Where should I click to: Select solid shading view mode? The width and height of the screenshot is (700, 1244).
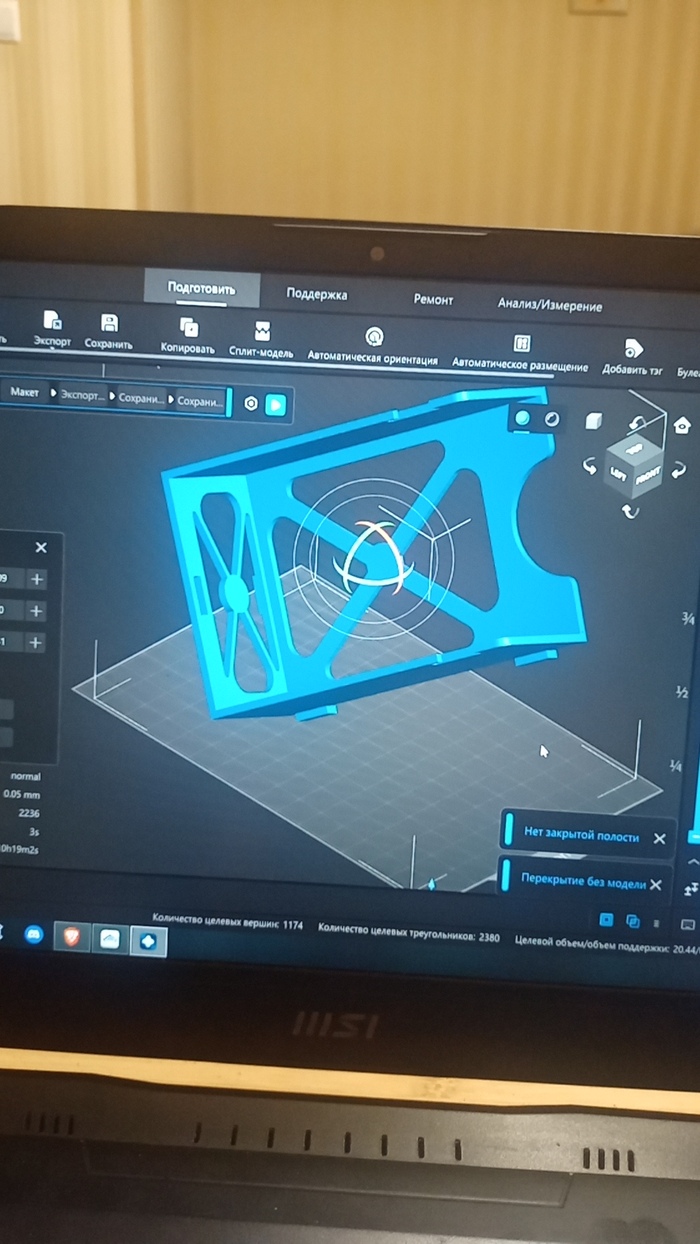(x=523, y=418)
